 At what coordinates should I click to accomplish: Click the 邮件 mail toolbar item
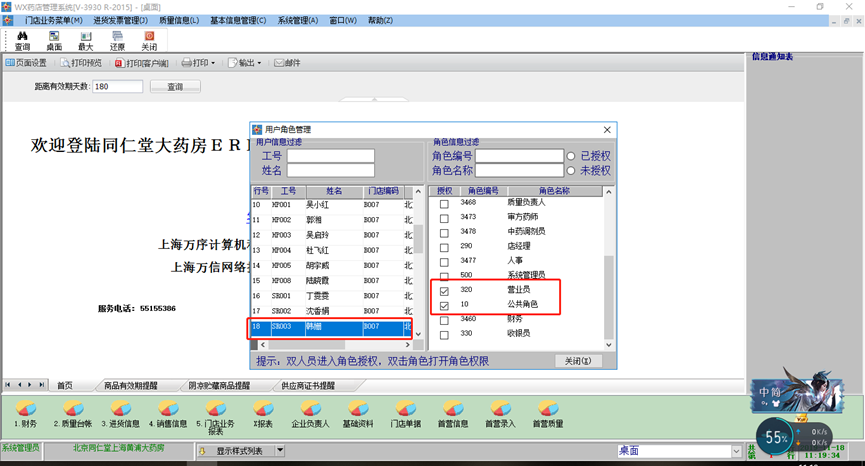click(x=287, y=63)
